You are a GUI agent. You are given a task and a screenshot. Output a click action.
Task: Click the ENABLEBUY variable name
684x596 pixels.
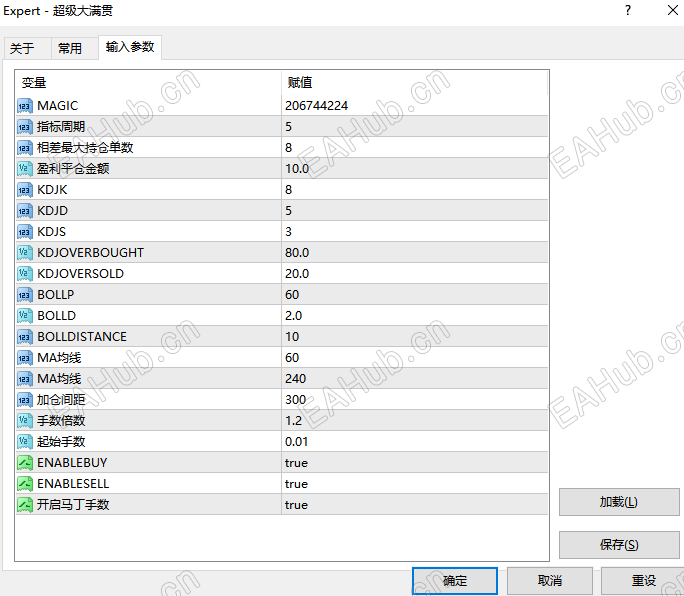point(72,462)
